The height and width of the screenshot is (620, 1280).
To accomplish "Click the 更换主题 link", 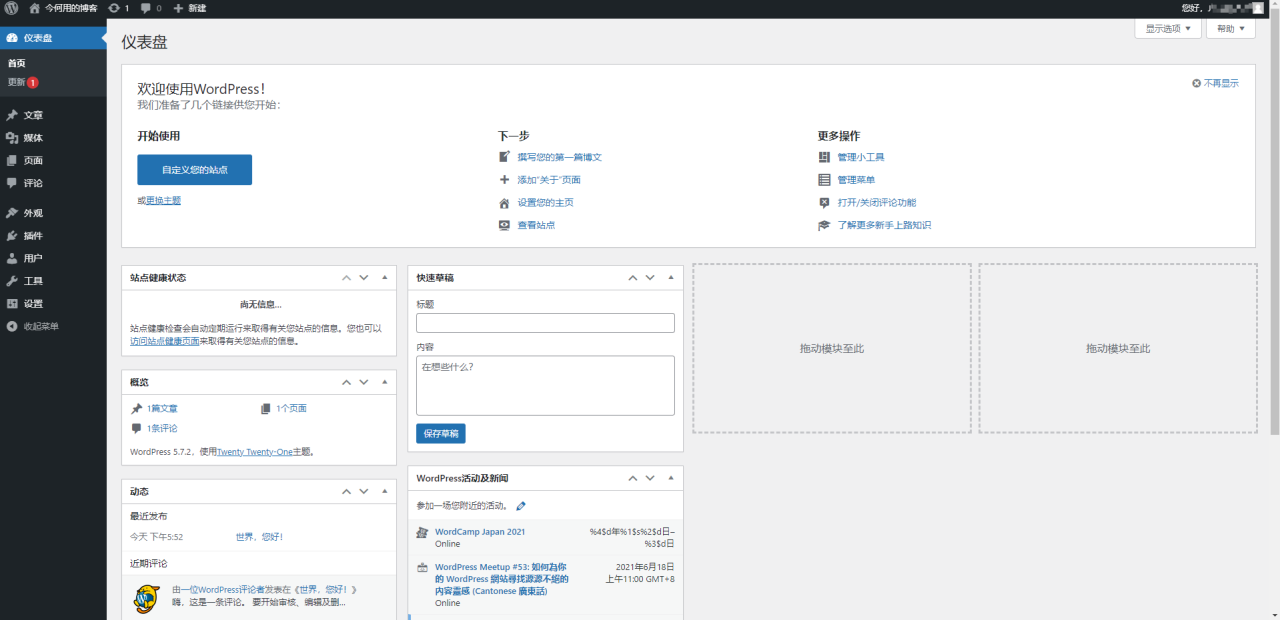I will [163, 200].
